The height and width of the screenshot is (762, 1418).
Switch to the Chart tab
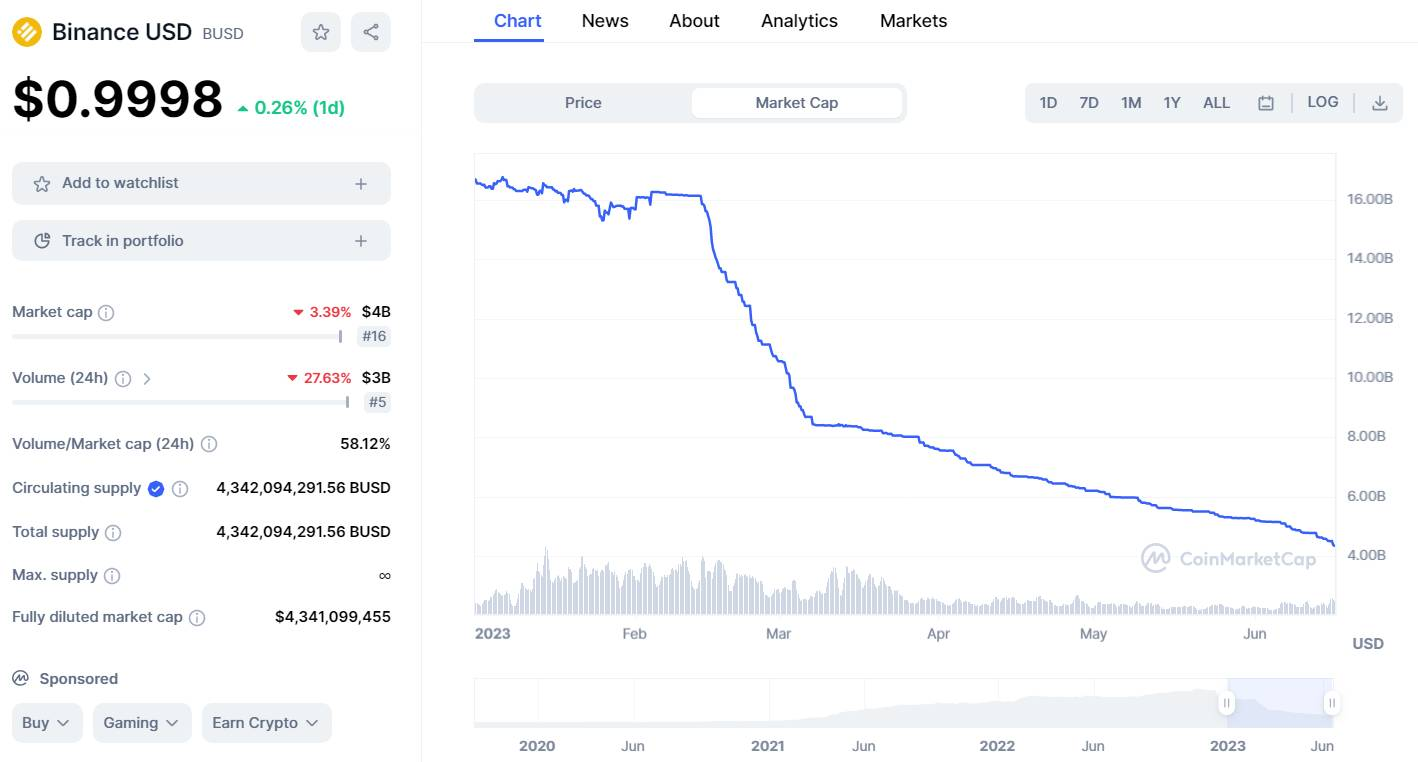[518, 21]
